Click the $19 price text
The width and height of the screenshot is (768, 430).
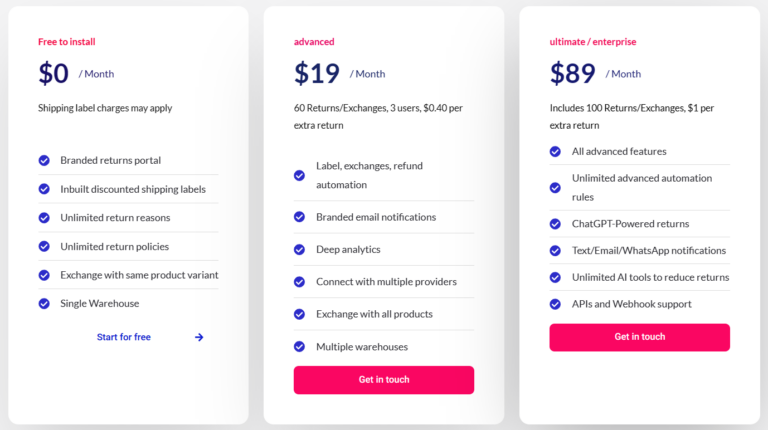316,73
